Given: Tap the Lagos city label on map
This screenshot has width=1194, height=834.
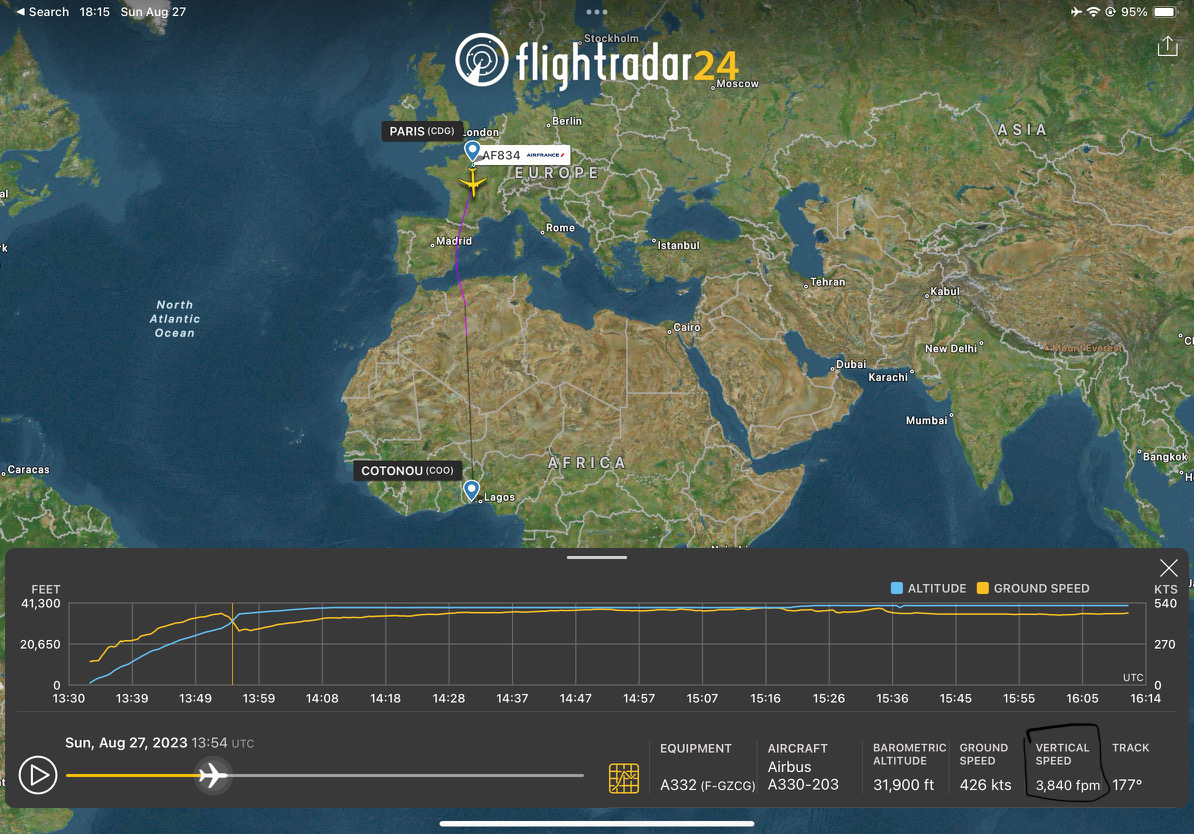Looking at the screenshot, I should [500, 497].
